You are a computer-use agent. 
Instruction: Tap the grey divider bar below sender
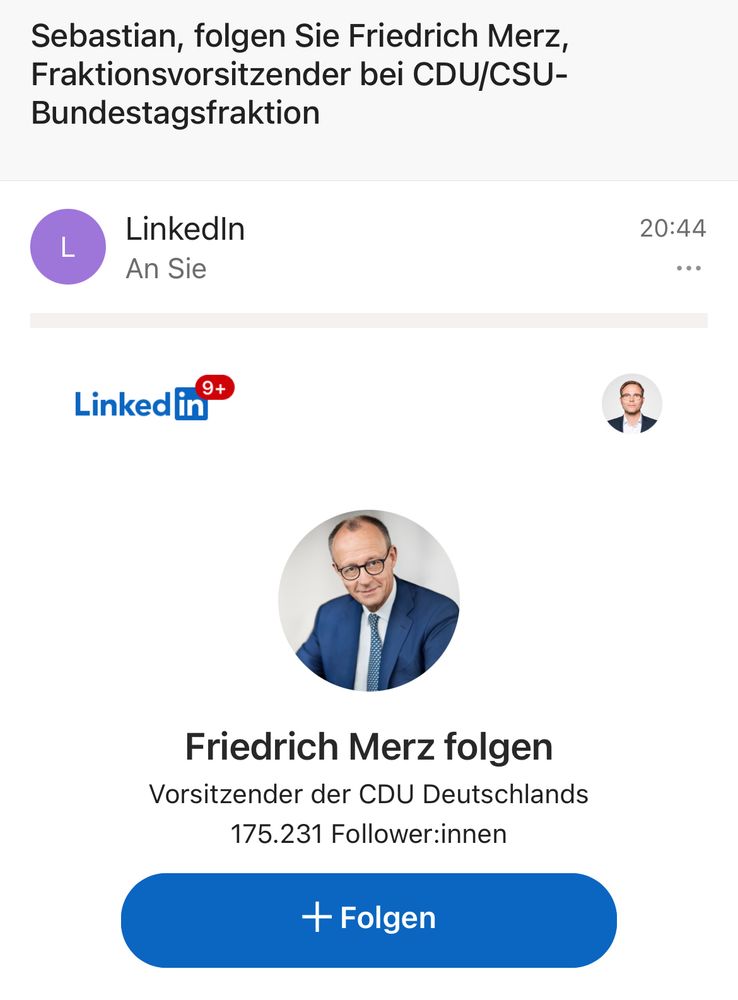pos(369,321)
